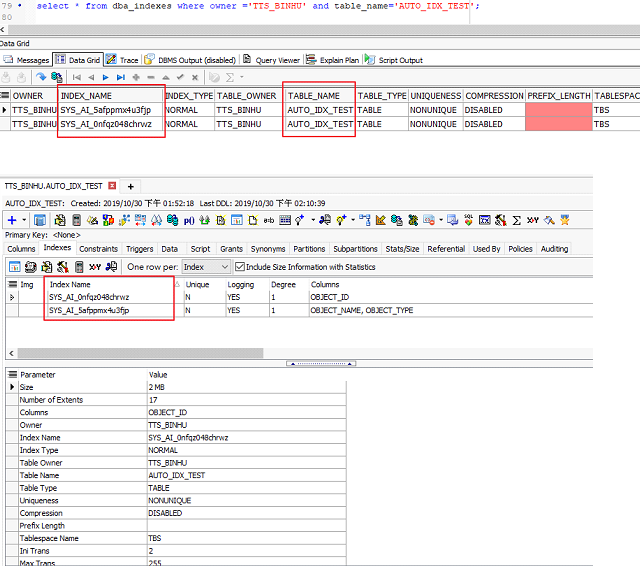Click the insert record plus icon
Viewport: 640px width, 566px height.
point(136,77)
